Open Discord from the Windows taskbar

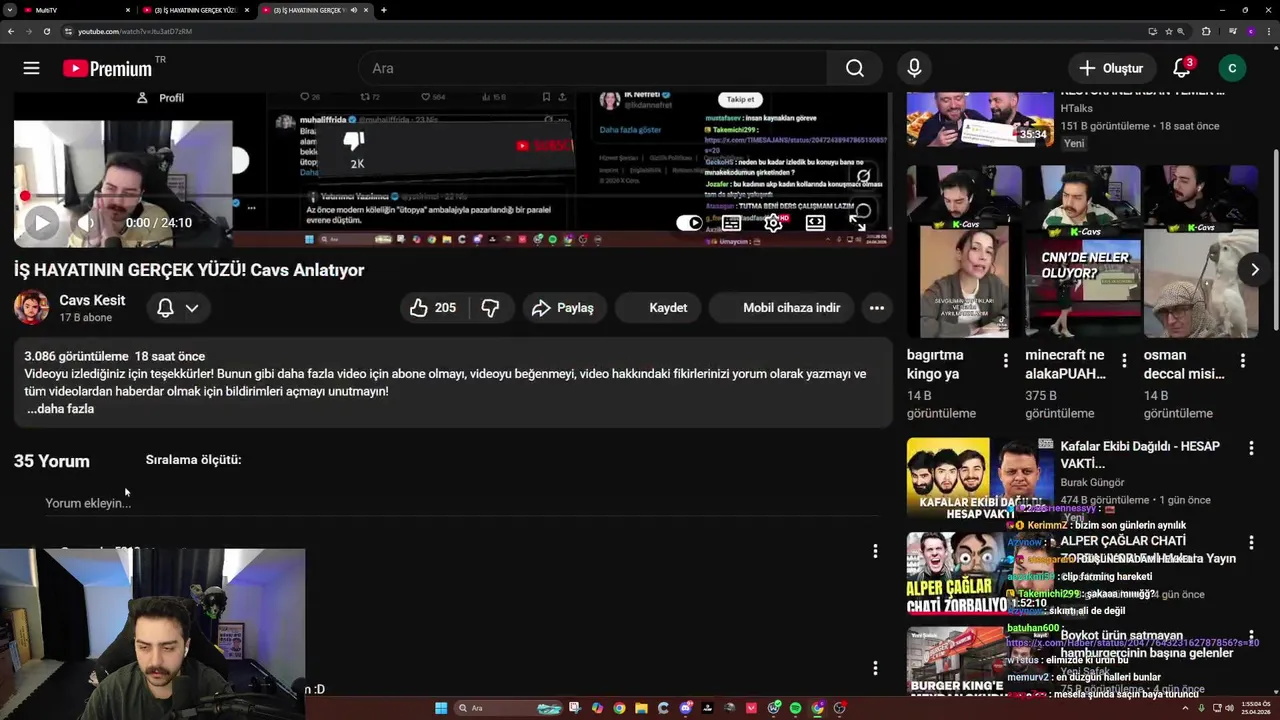(x=685, y=708)
